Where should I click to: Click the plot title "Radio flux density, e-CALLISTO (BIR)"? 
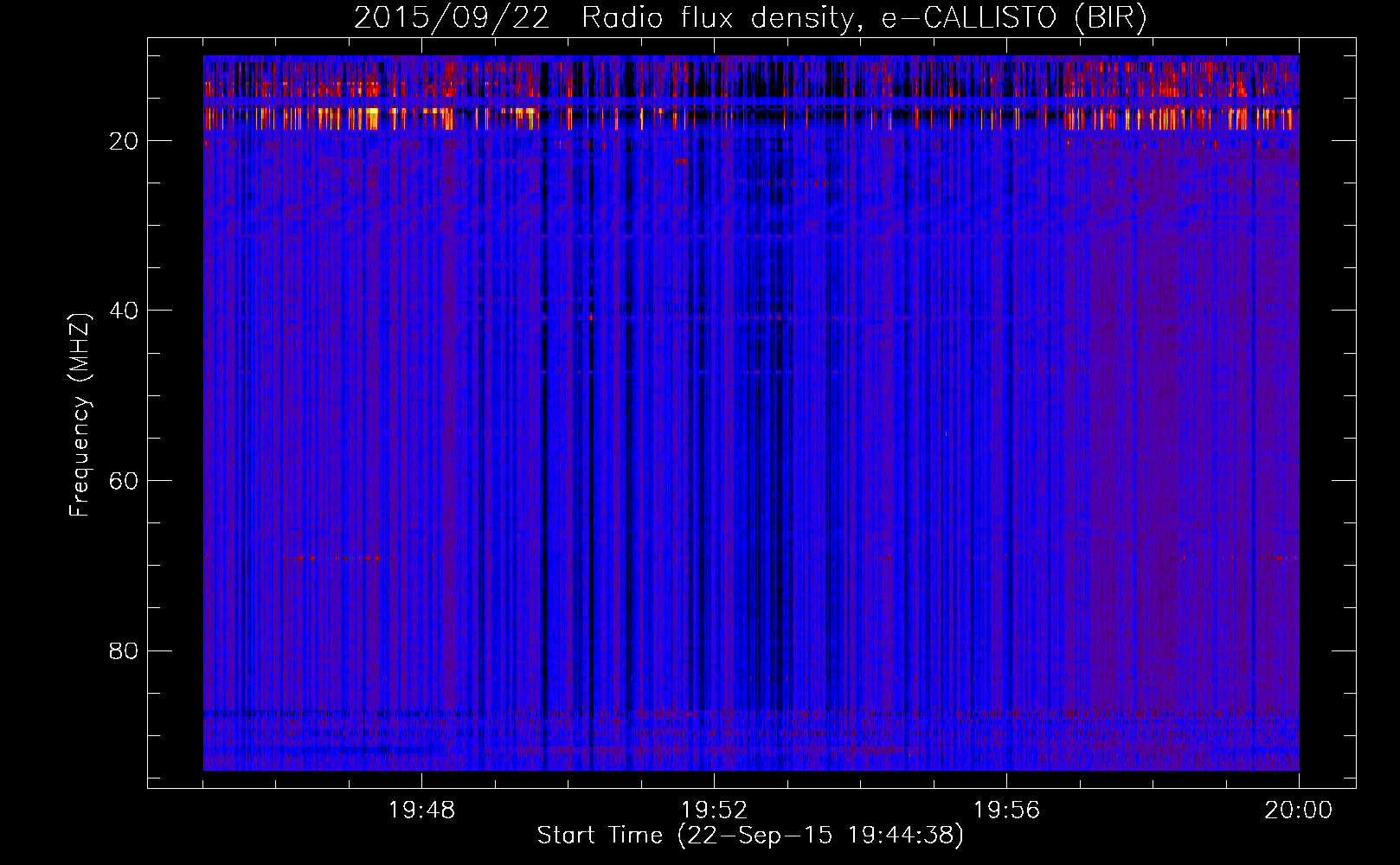point(864,18)
